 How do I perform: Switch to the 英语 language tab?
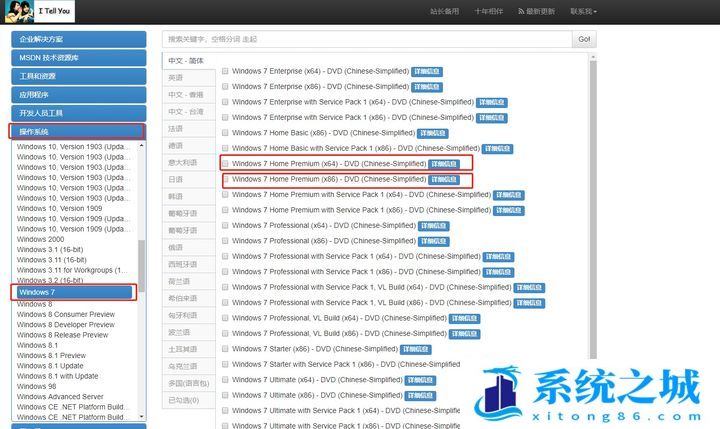click(189, 78)
